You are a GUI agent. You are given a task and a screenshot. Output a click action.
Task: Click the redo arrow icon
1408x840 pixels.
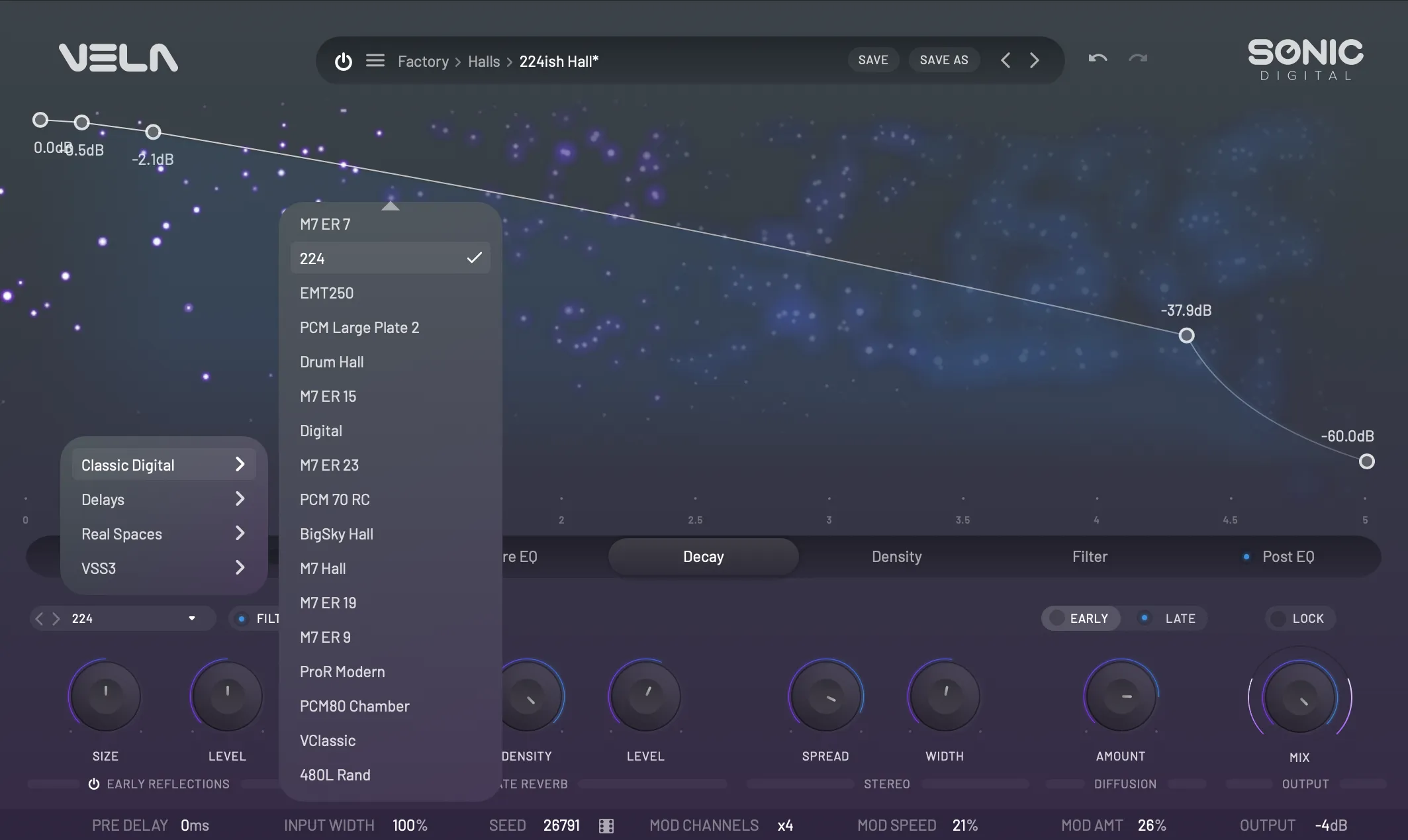pyautogui.click(x=1138, y=58)
